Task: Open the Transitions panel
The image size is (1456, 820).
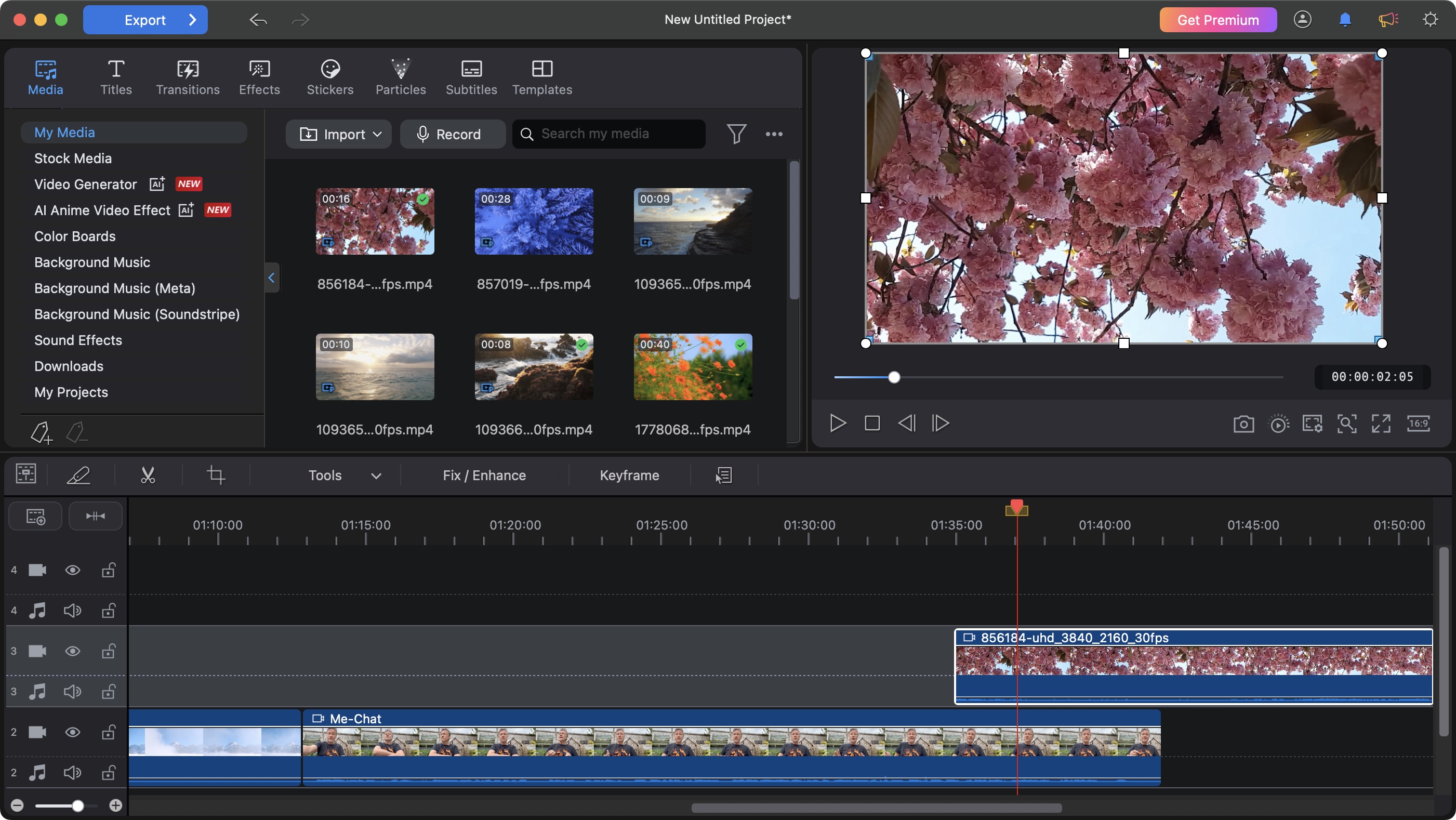Action: click(188, 77)
